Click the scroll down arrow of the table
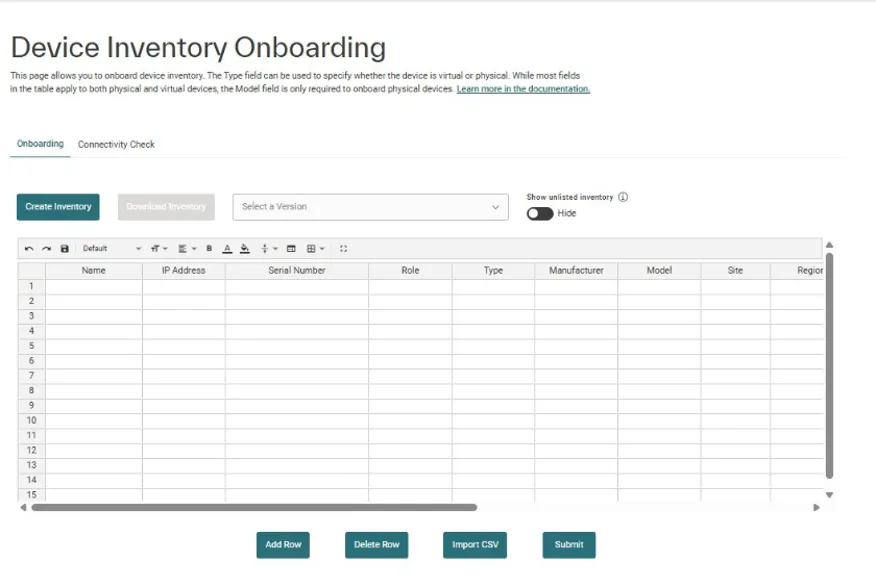 [x=830, y=495]
